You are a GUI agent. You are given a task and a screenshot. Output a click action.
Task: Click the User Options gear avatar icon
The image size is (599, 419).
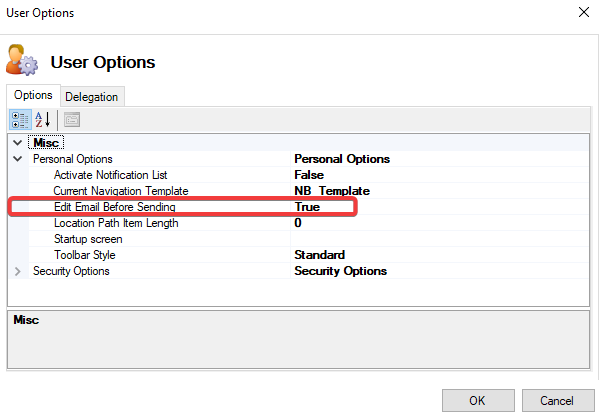pyautogui.click(x=22, y=60)
